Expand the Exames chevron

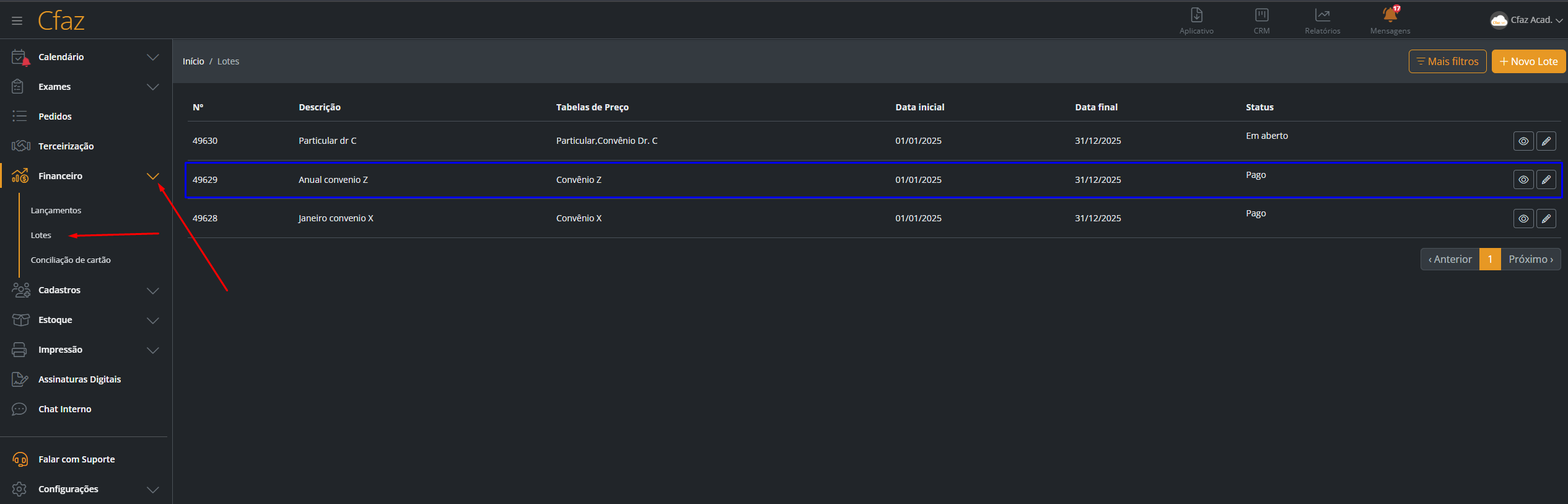point(152,87)
